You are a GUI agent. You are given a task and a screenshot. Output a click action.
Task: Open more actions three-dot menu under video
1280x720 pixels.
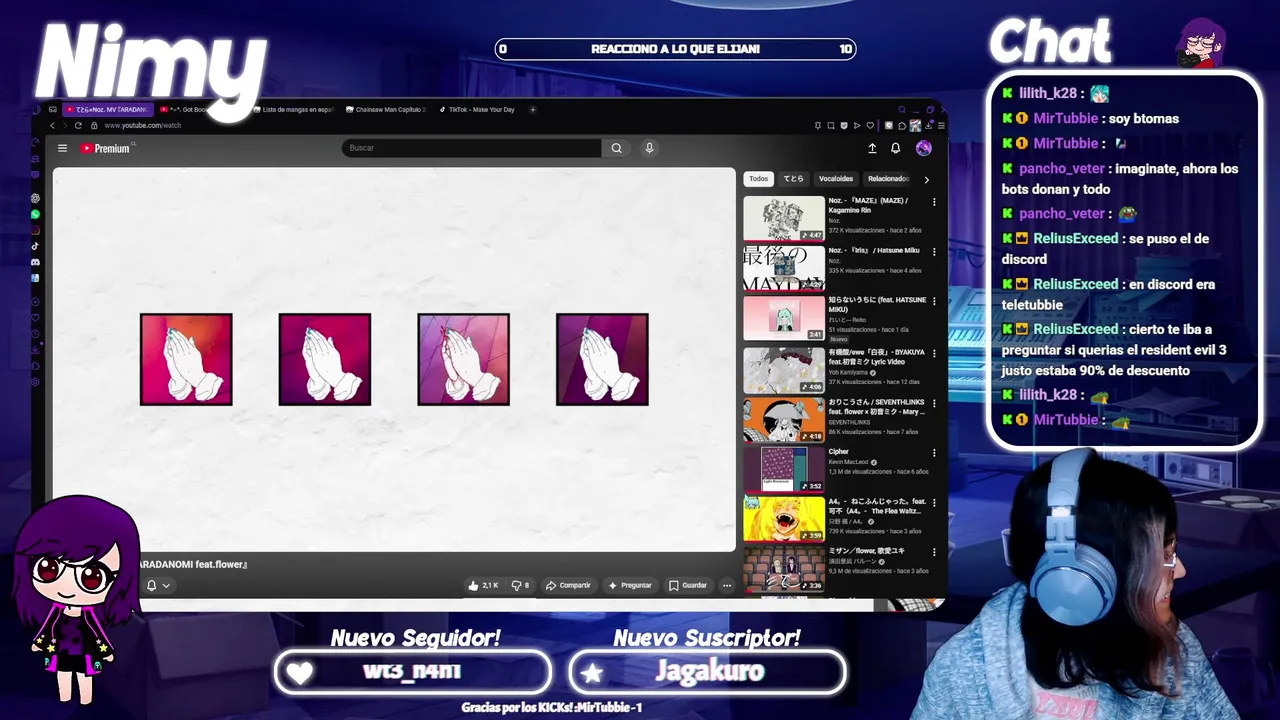tap(727, 585)
